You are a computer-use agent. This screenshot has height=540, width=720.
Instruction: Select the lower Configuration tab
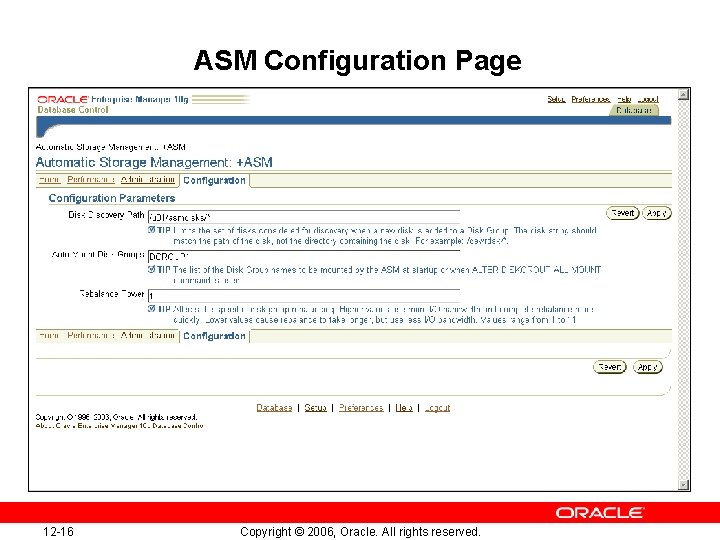tap(214, 336)
